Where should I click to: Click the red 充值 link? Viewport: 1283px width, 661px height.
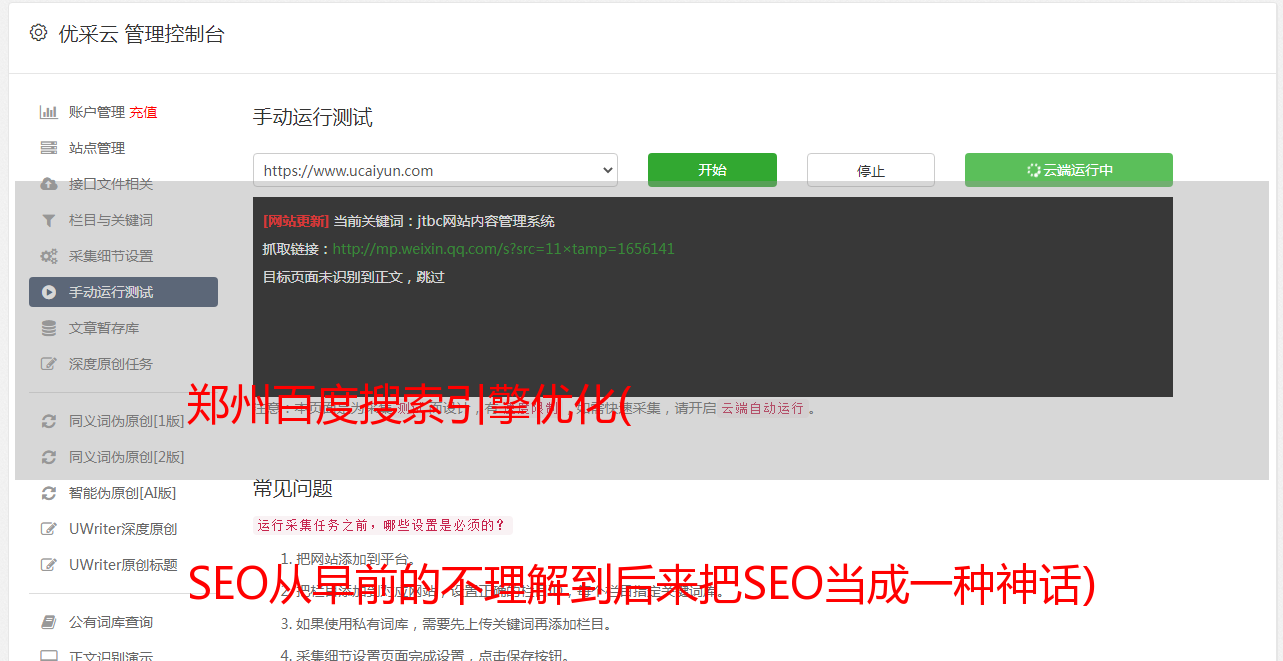pos(143,112)
